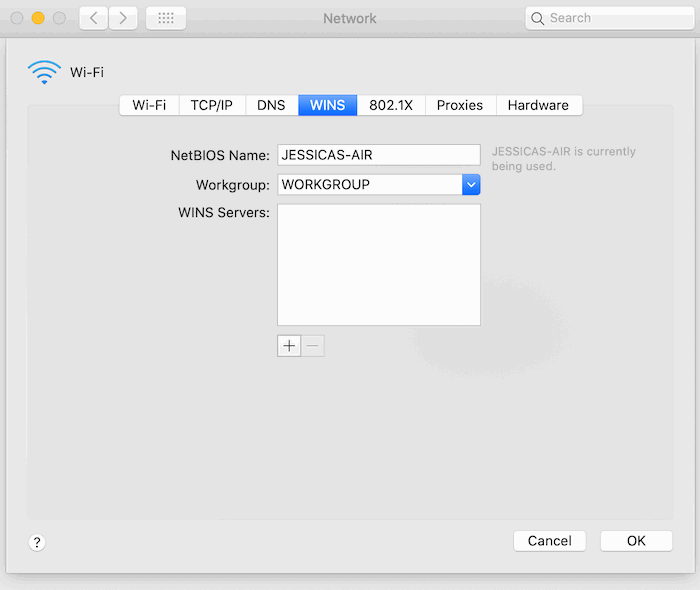Switch to the Wi-Fi tab
The width and height of the screenshot is (700, 590).
(149, 105)
